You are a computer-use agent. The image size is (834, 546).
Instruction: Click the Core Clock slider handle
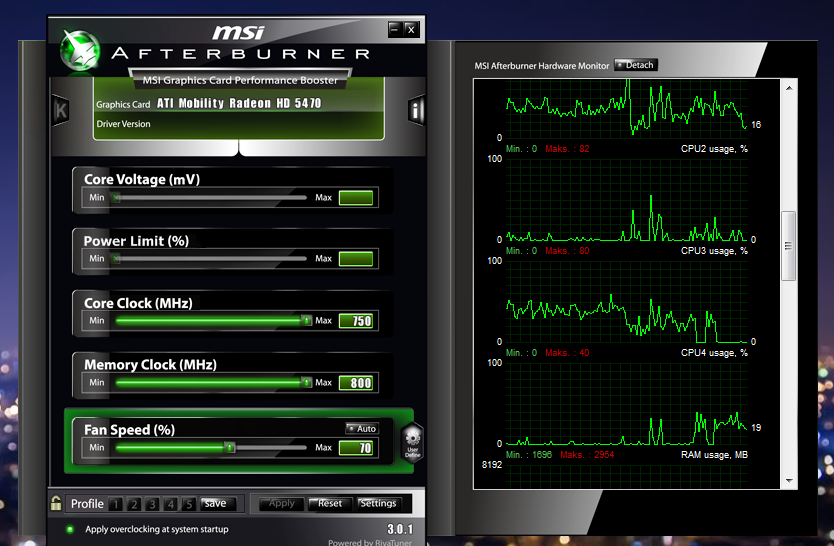coord(306,321)
